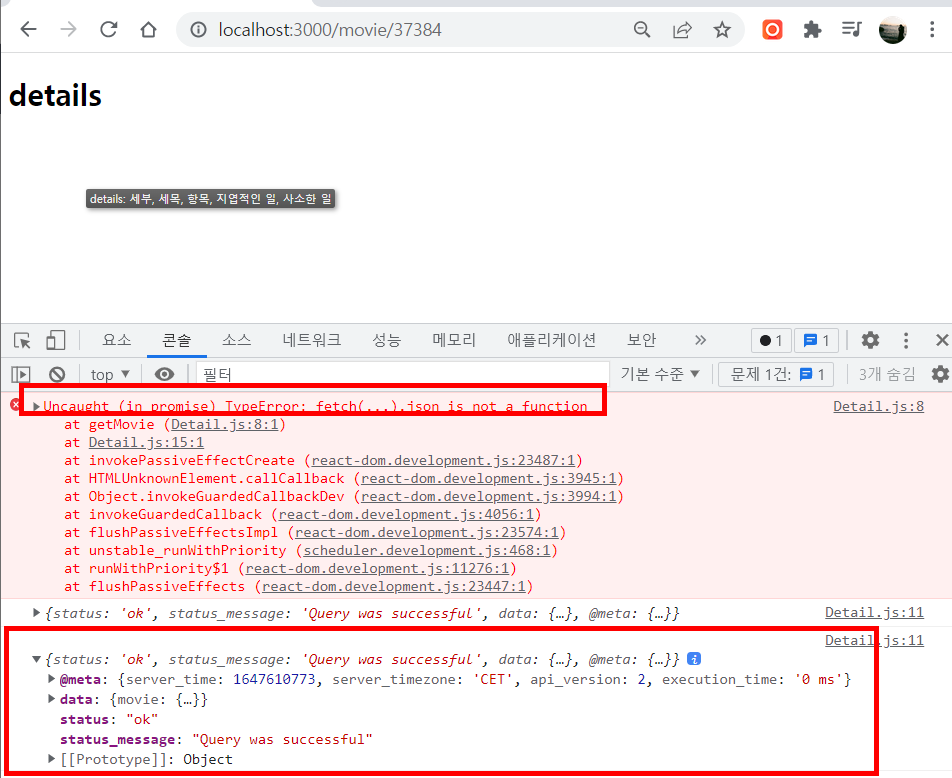Click the error count badge showing 1
Viewport: 952px width, 778px height.
771,340
